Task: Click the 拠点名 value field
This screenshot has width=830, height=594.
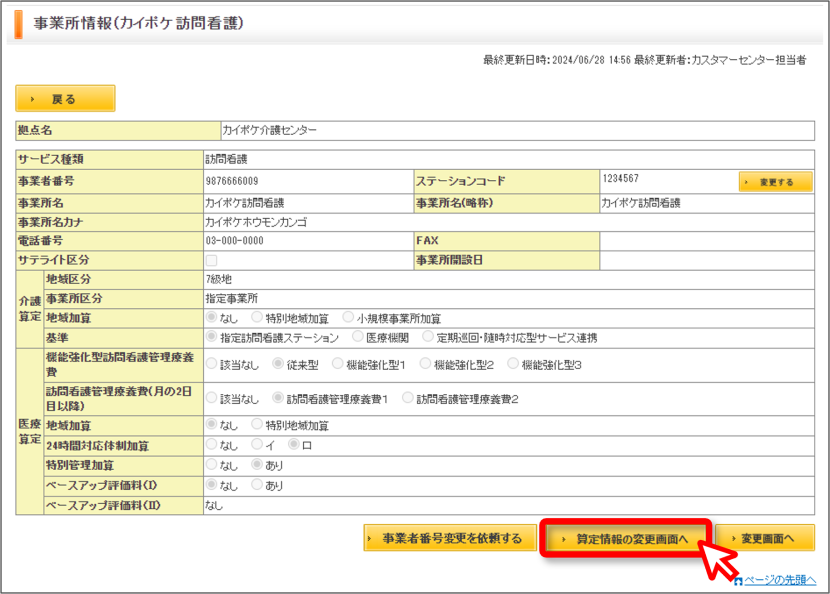Action: coord(517,130)
